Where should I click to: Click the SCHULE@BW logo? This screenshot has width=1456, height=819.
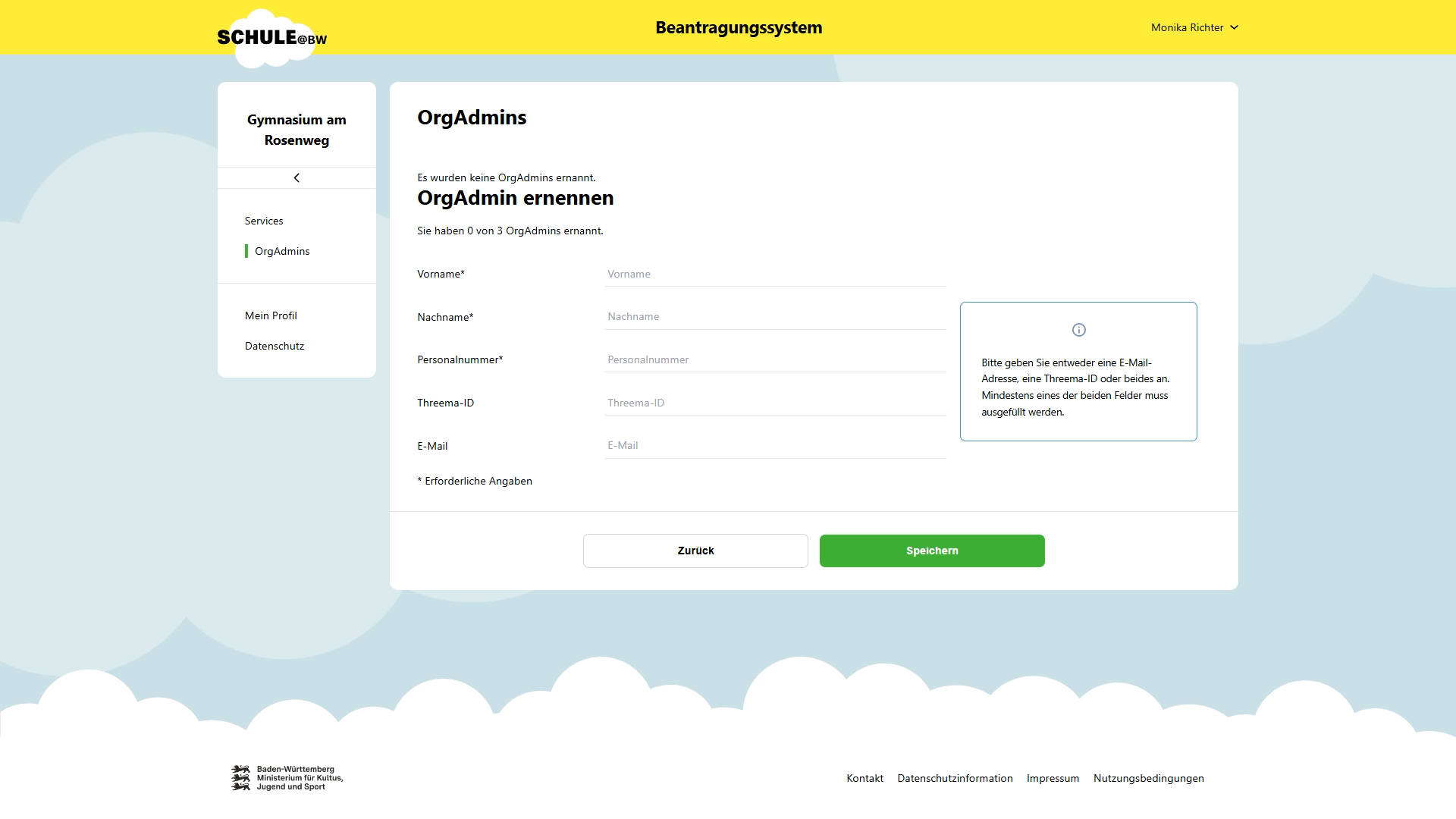coord(271,37)
